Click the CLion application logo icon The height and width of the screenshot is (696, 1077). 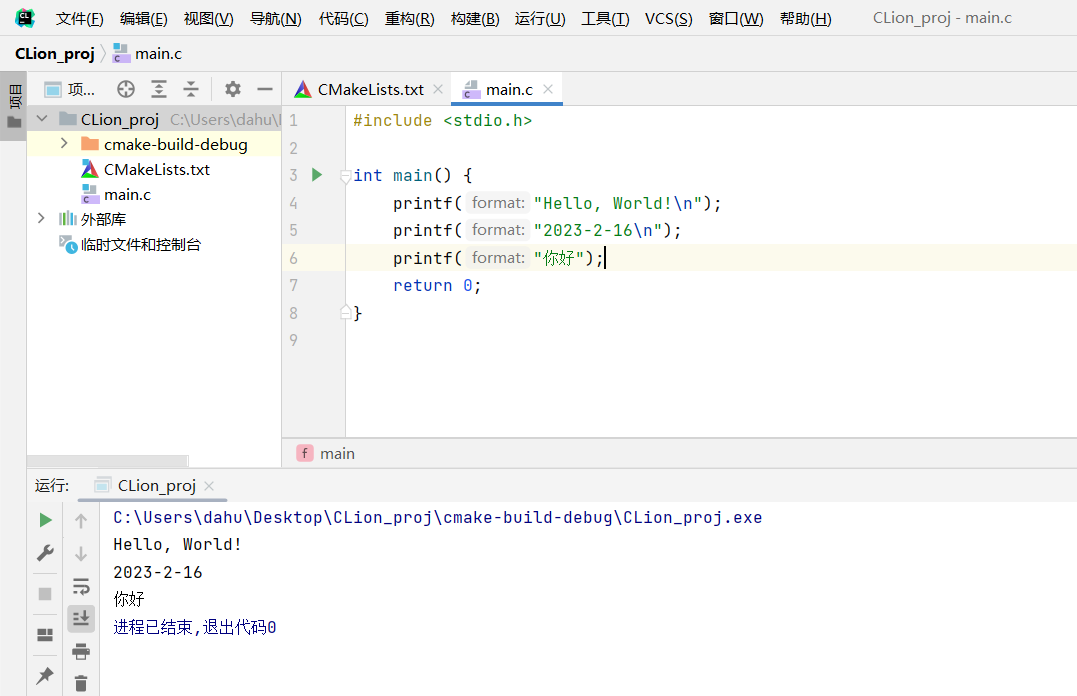25,18
